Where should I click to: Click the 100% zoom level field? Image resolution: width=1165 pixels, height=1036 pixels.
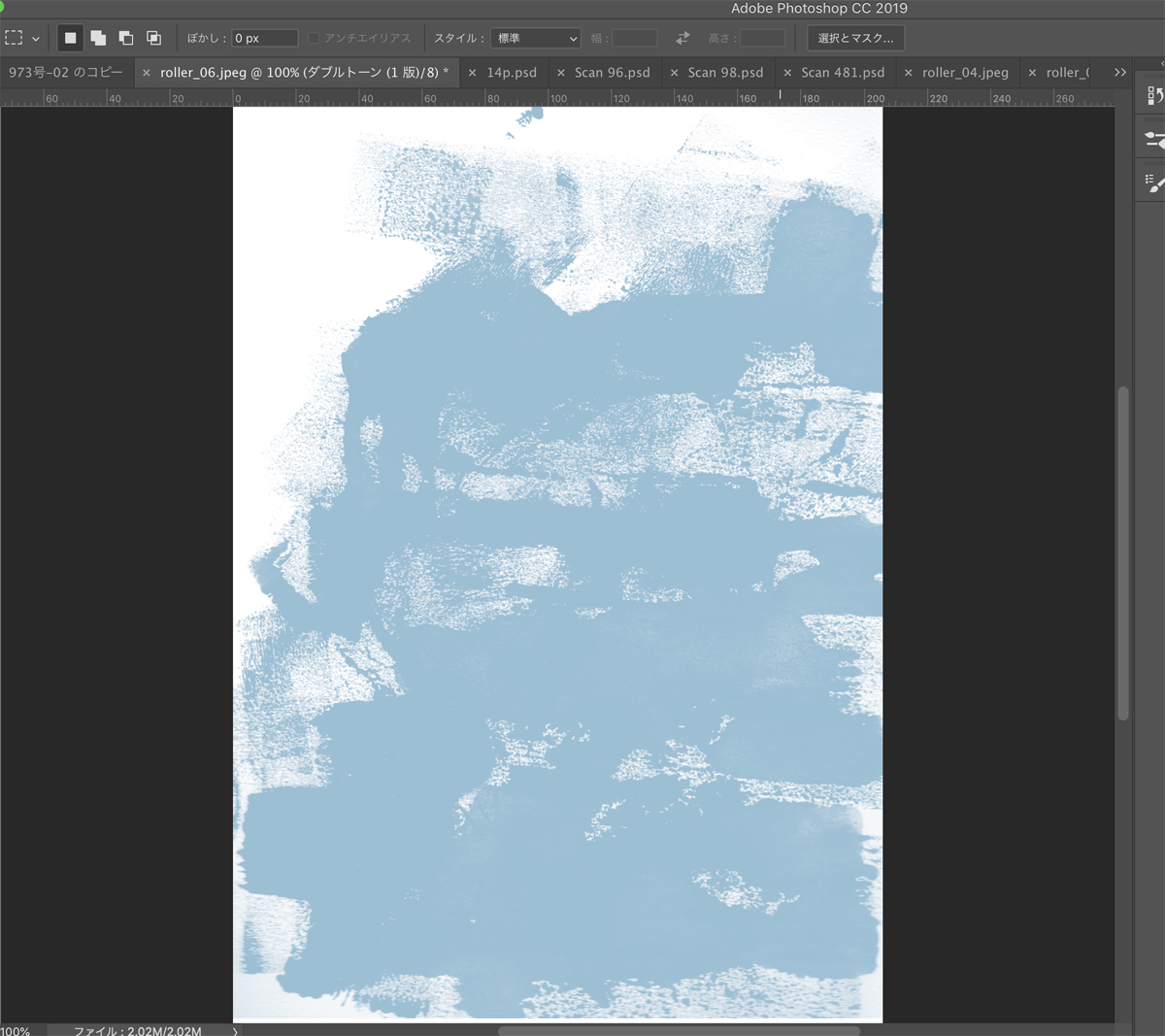[16, 1030]
